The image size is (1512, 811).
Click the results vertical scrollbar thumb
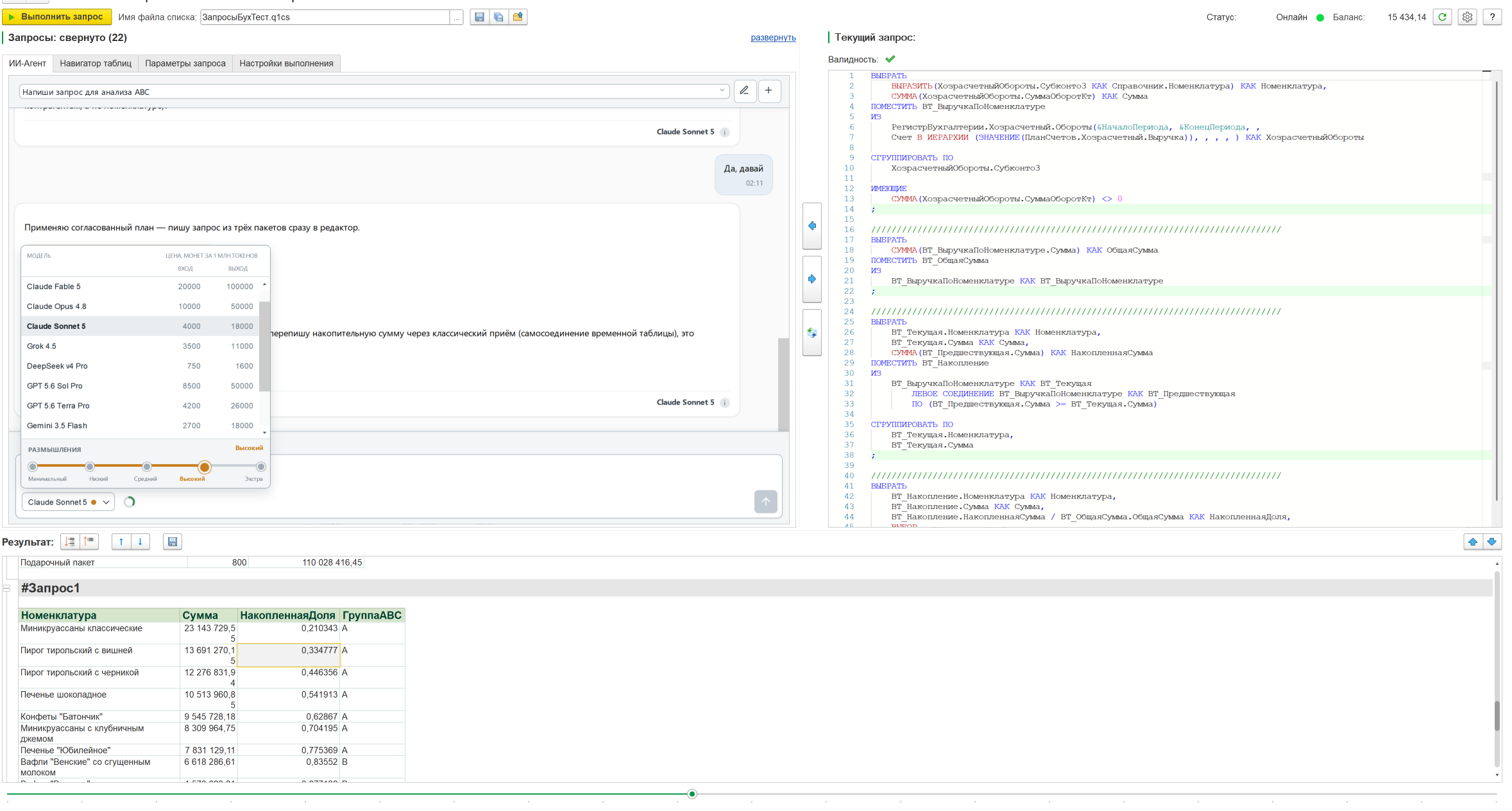pyautogui.click(x=1497, y=715)
